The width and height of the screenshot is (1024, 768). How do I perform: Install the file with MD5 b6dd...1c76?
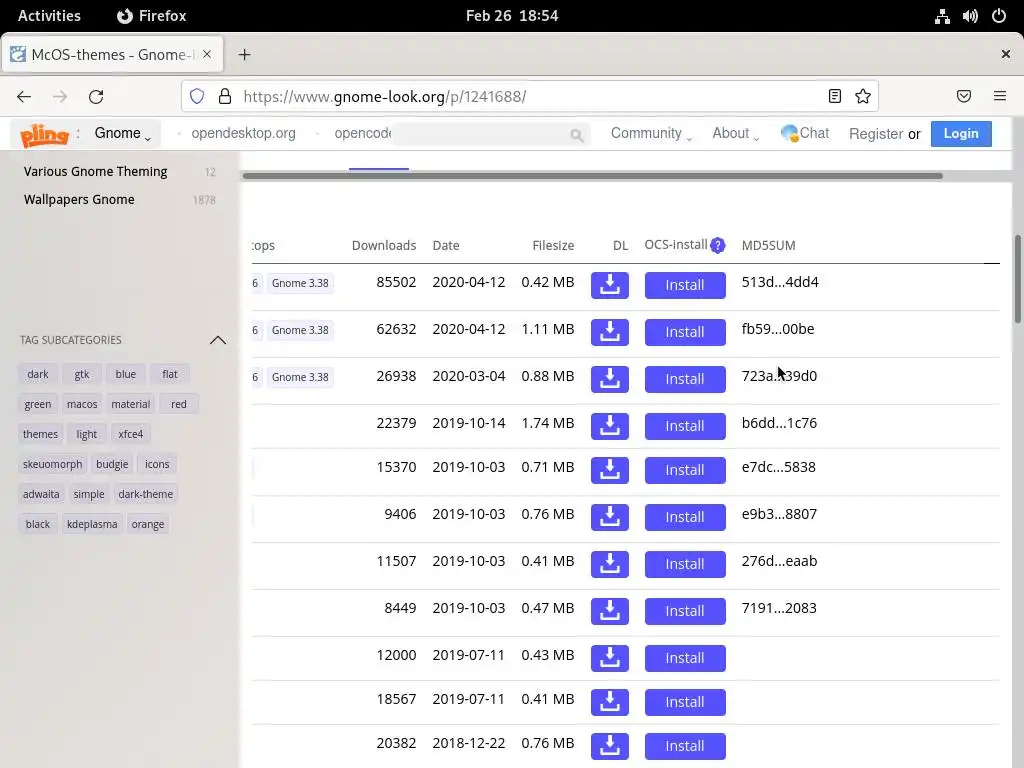click(x=684, y=426)
